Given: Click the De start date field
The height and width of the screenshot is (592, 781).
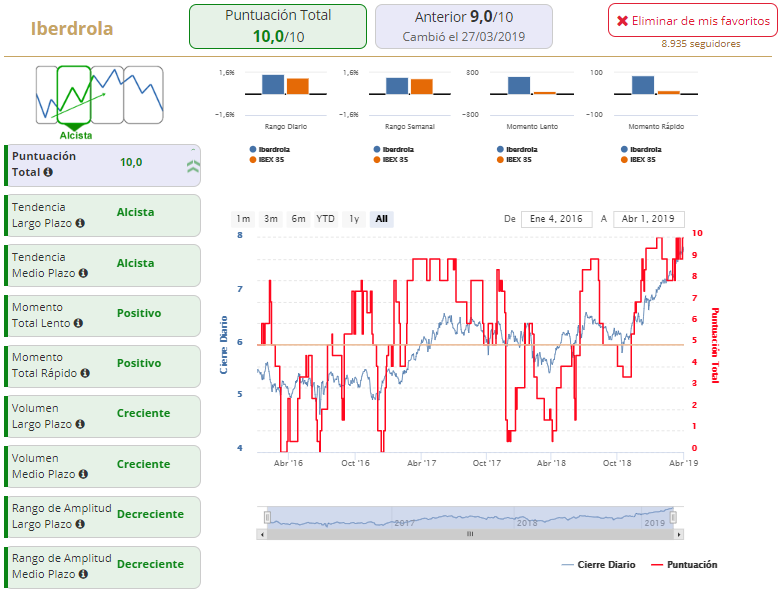Looking at the screenshot, I should pos(556,219).
